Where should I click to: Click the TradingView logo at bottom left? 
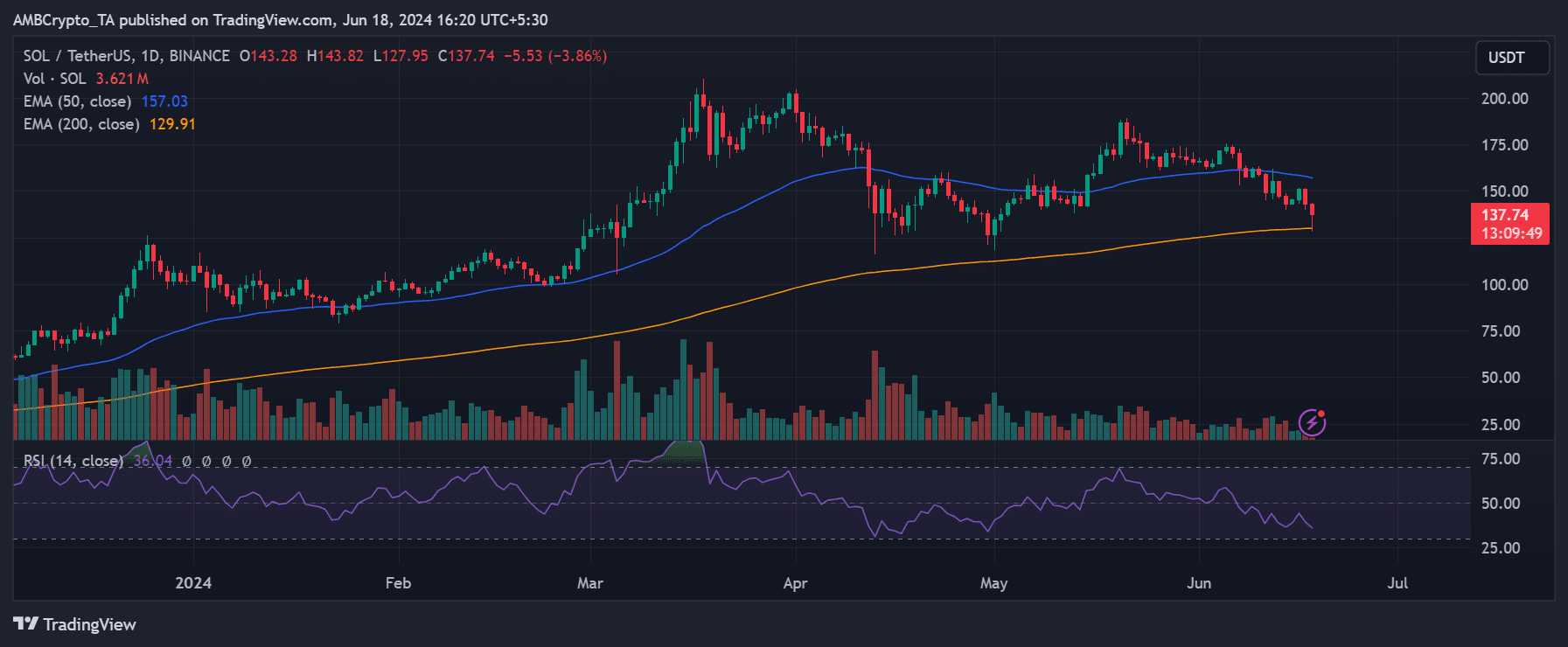click(75, 624)
